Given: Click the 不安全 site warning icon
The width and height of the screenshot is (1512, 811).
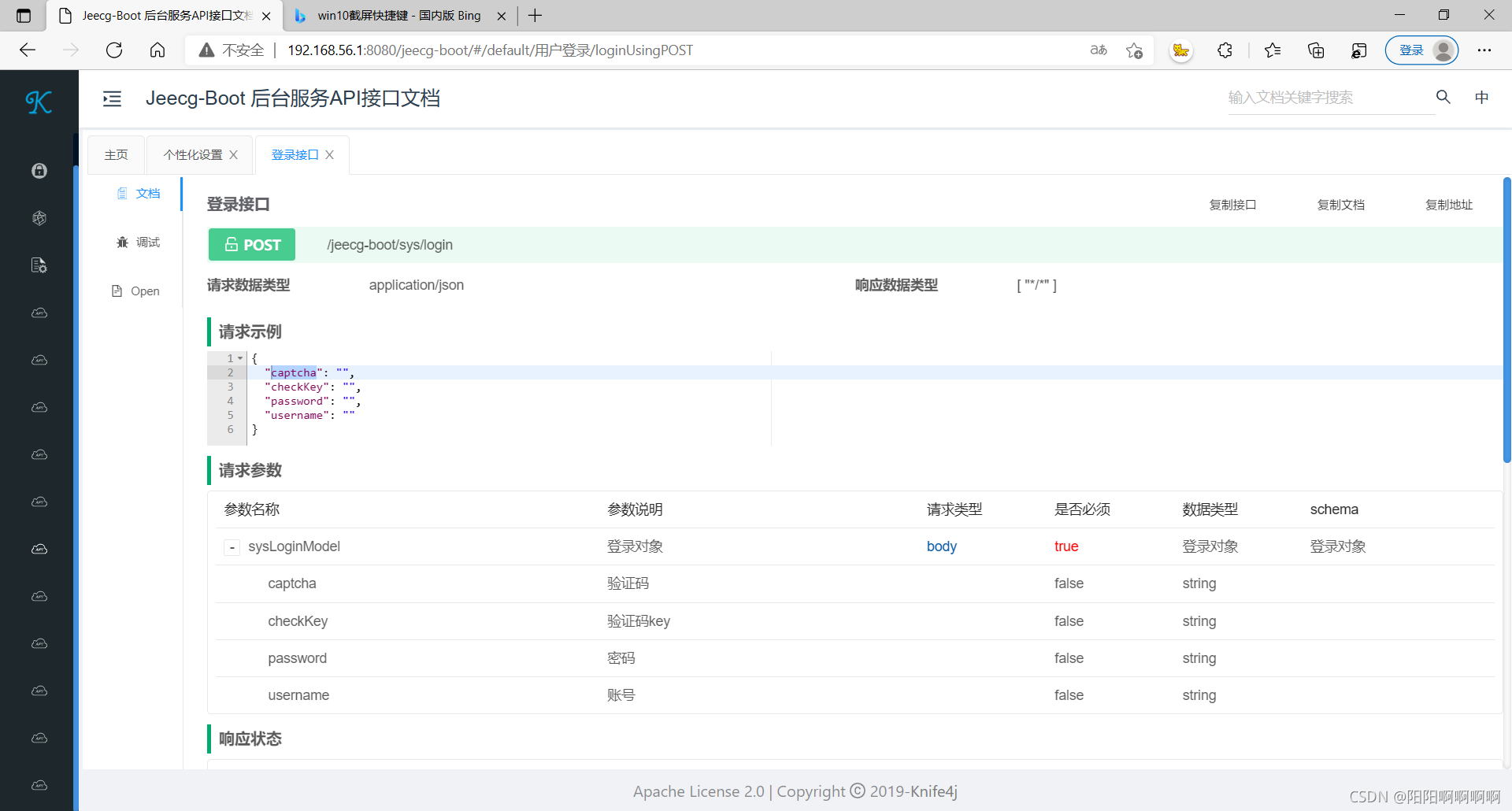Looking at the screenshot, I should click(206, 50).
